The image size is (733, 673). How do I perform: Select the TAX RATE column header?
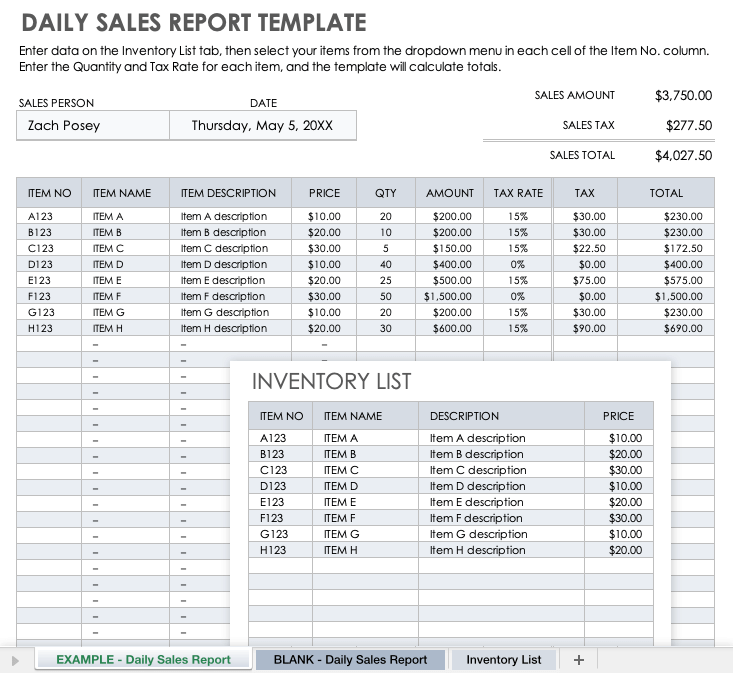518,193
